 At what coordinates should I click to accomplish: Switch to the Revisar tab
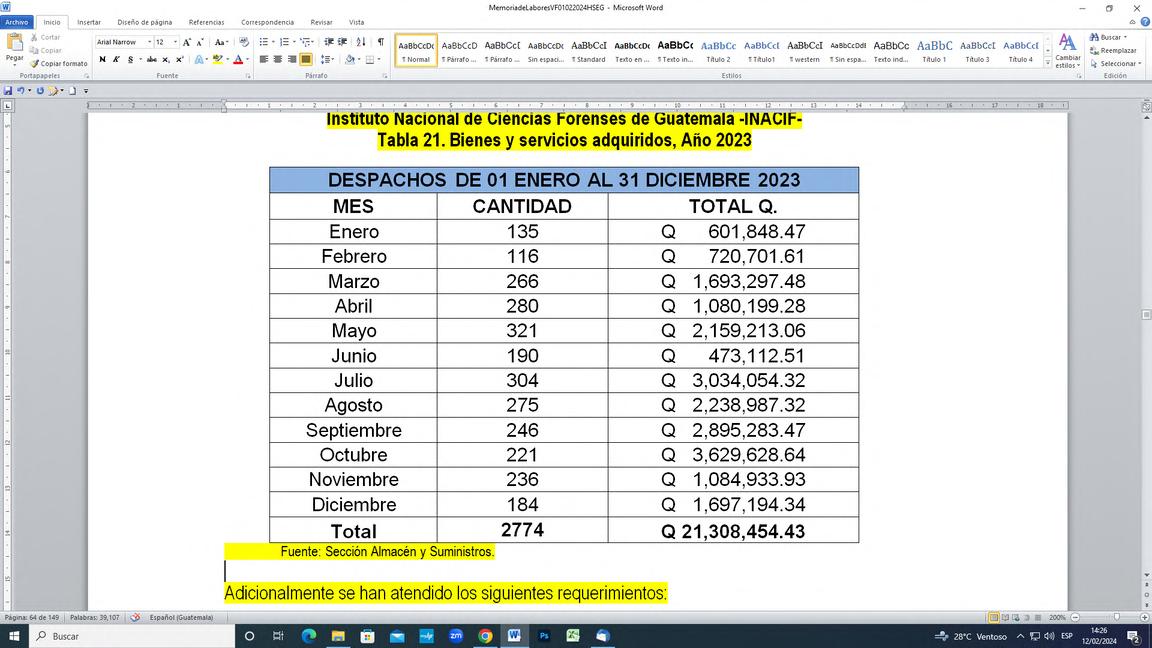point(321,23)
